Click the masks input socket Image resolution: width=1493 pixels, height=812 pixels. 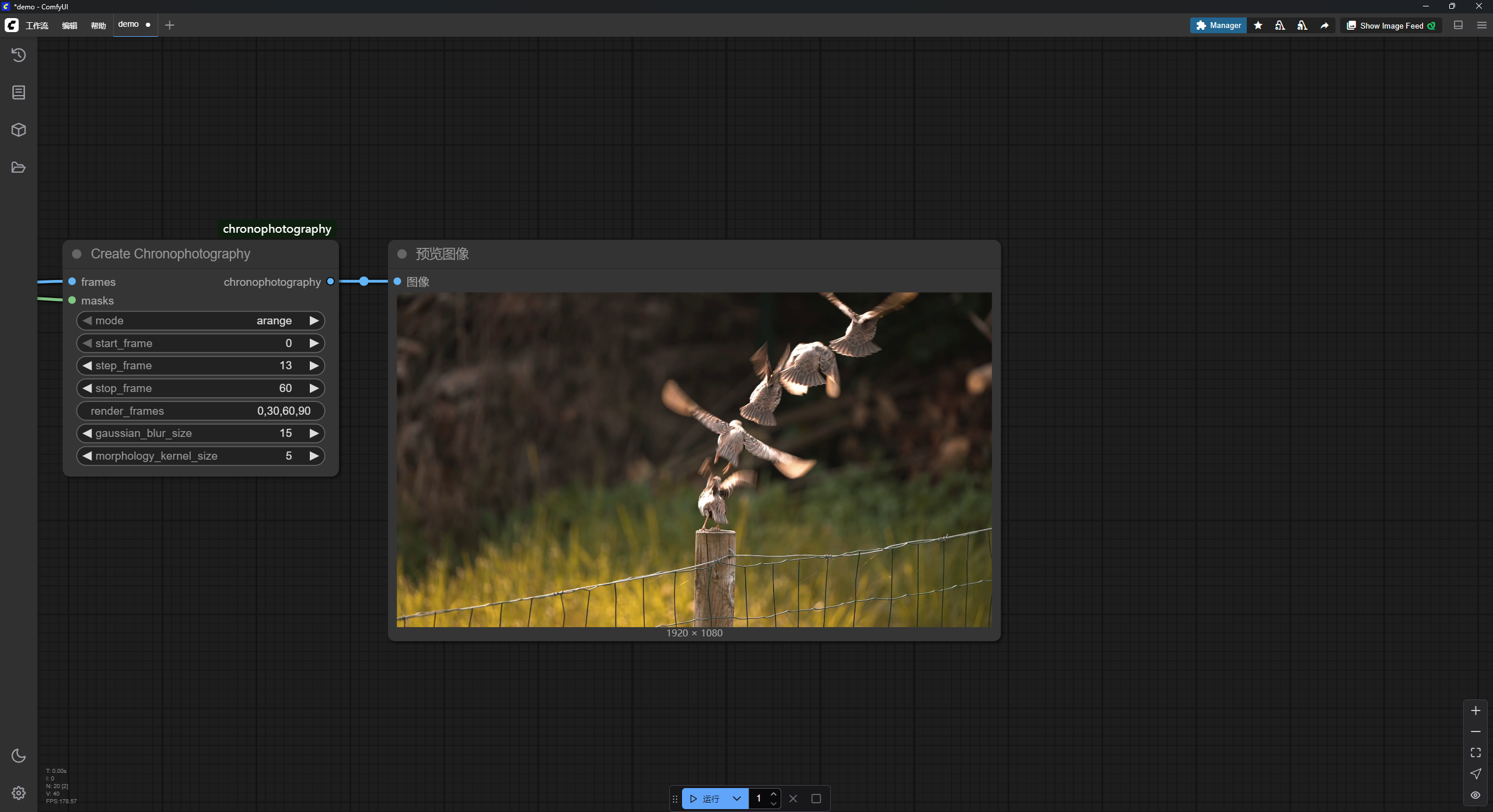[72, 300]
